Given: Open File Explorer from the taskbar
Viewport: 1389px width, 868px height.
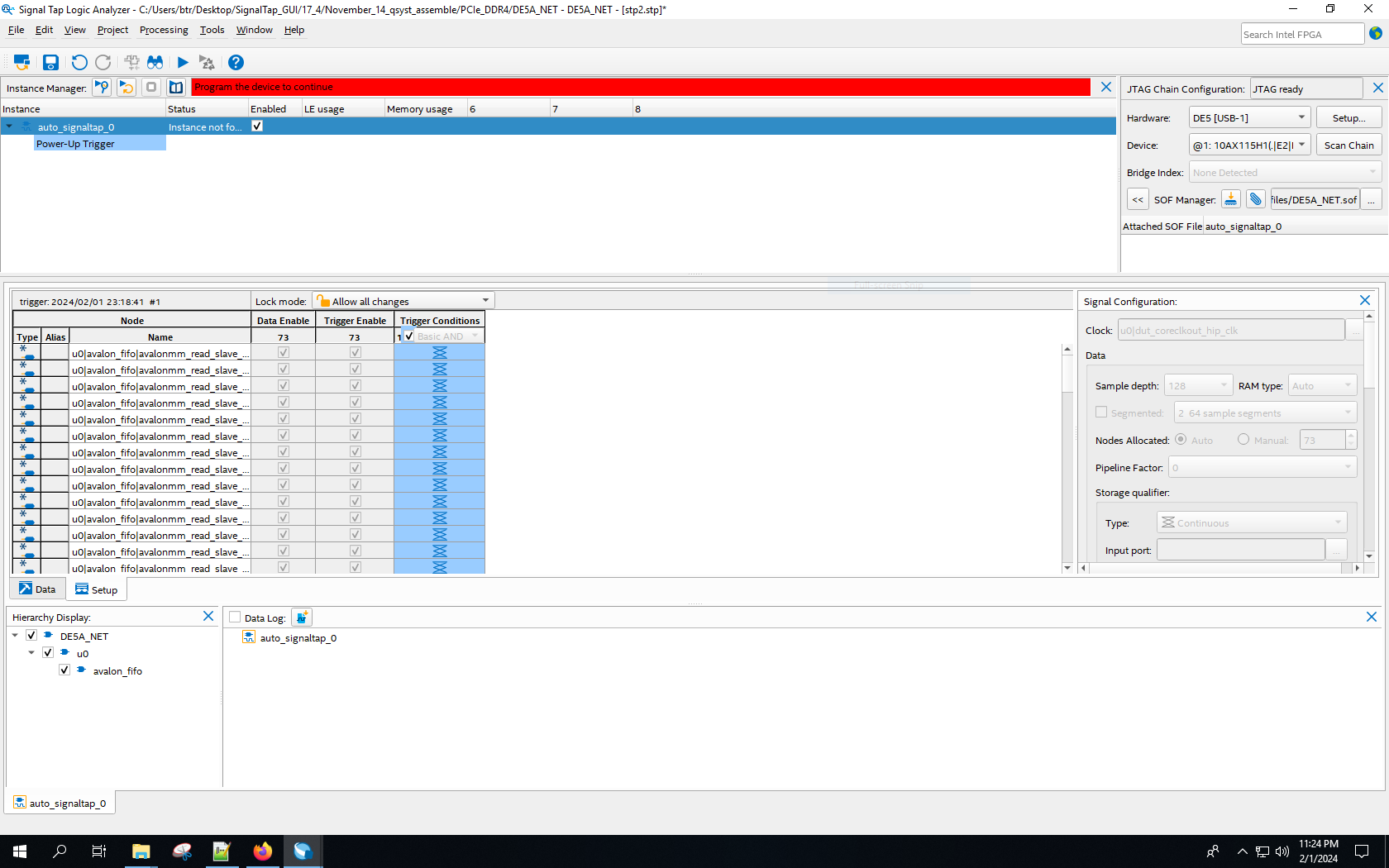Looking at the screenshot, I should [x=141, y=851].
